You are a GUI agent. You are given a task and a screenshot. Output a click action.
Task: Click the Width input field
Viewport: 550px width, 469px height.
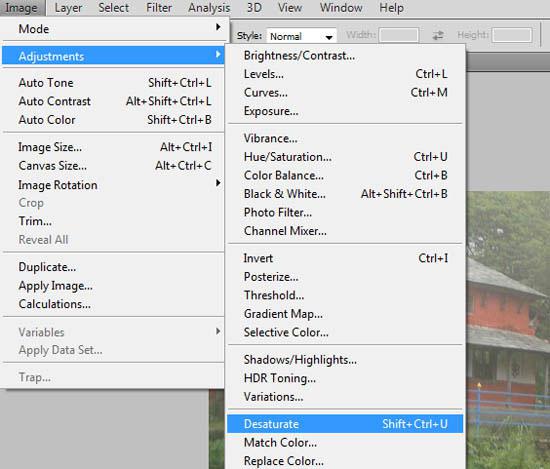pos(398,35)
